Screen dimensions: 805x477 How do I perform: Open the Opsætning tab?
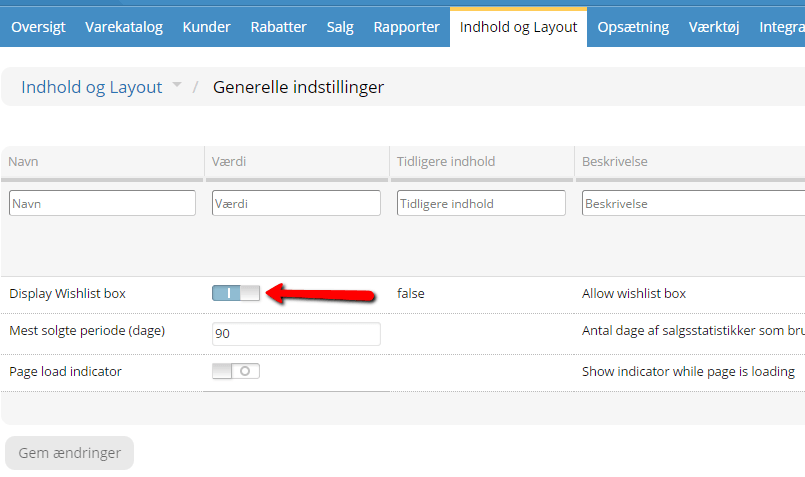633,27
